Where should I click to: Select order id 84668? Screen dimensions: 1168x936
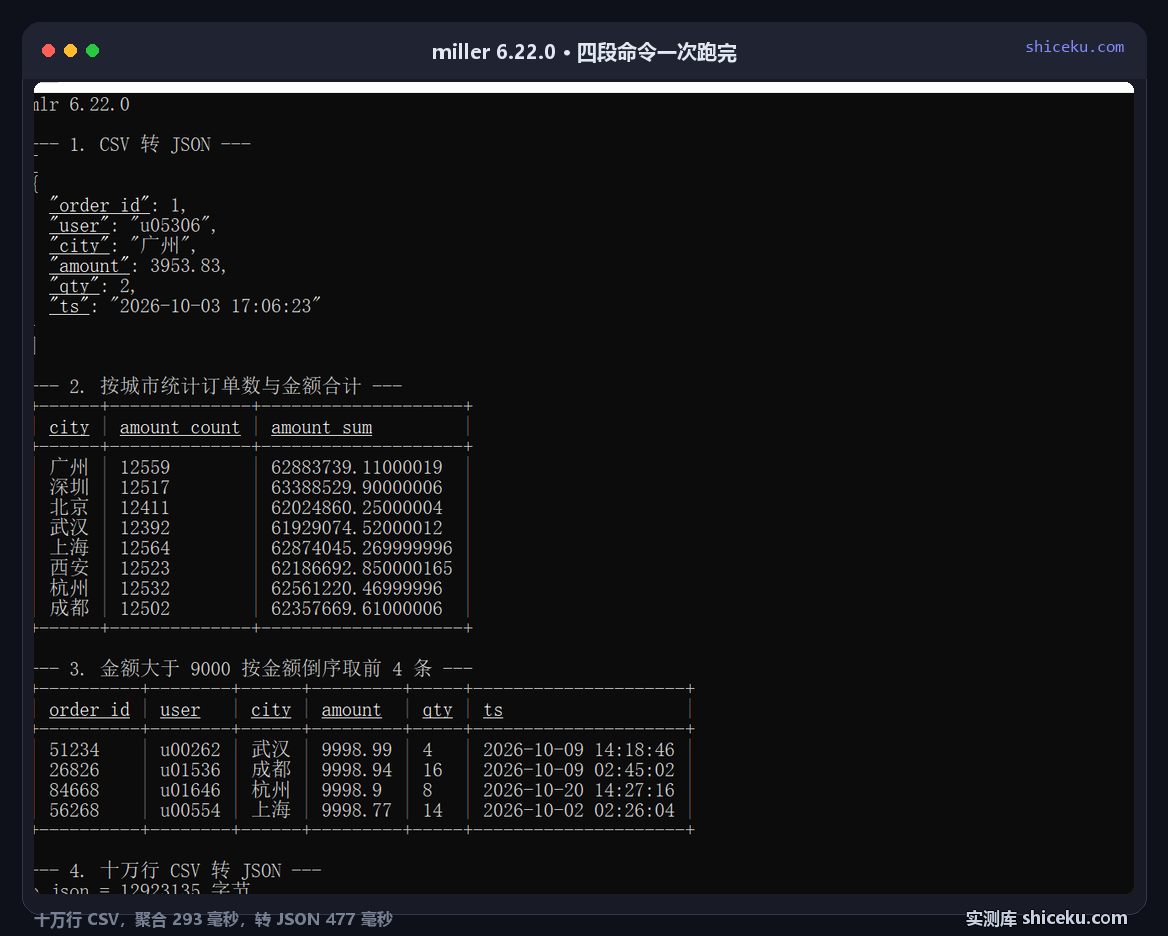click(74, 790)
